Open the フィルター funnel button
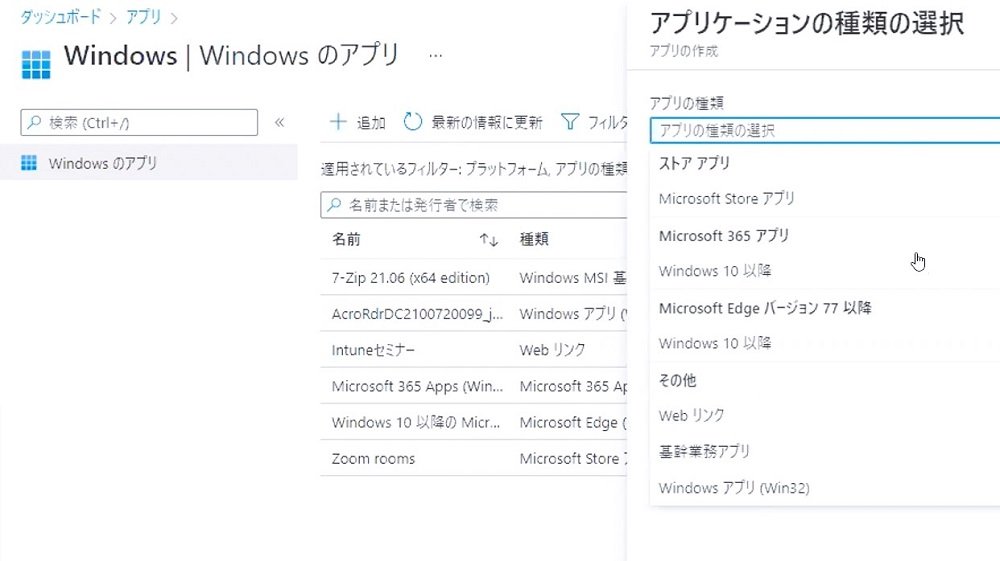 (x=595, y=122)
